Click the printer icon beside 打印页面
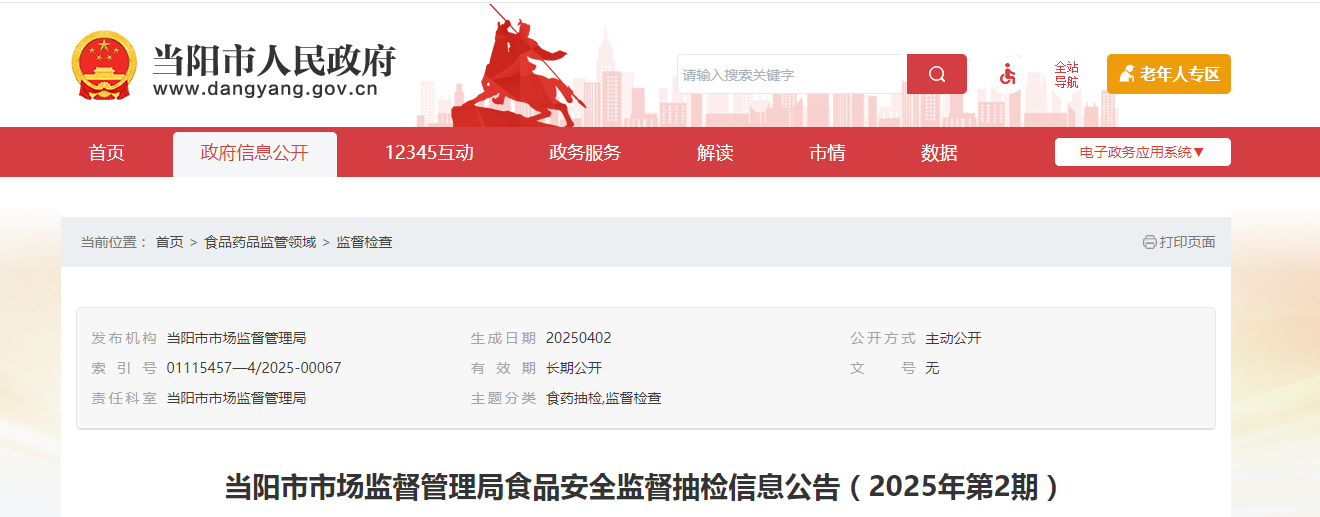Screen dimensions: 1320x517 1150,242
